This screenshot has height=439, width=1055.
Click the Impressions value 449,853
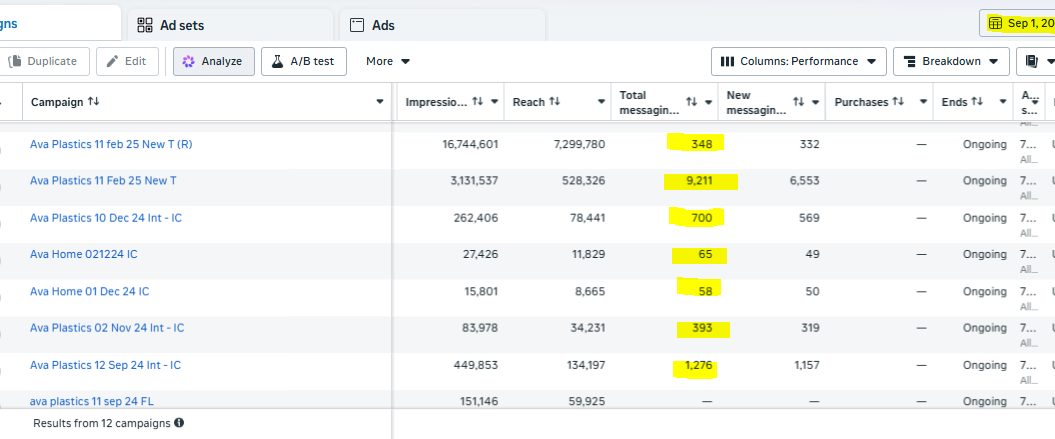pyautogui.click(x=474, y=365)
